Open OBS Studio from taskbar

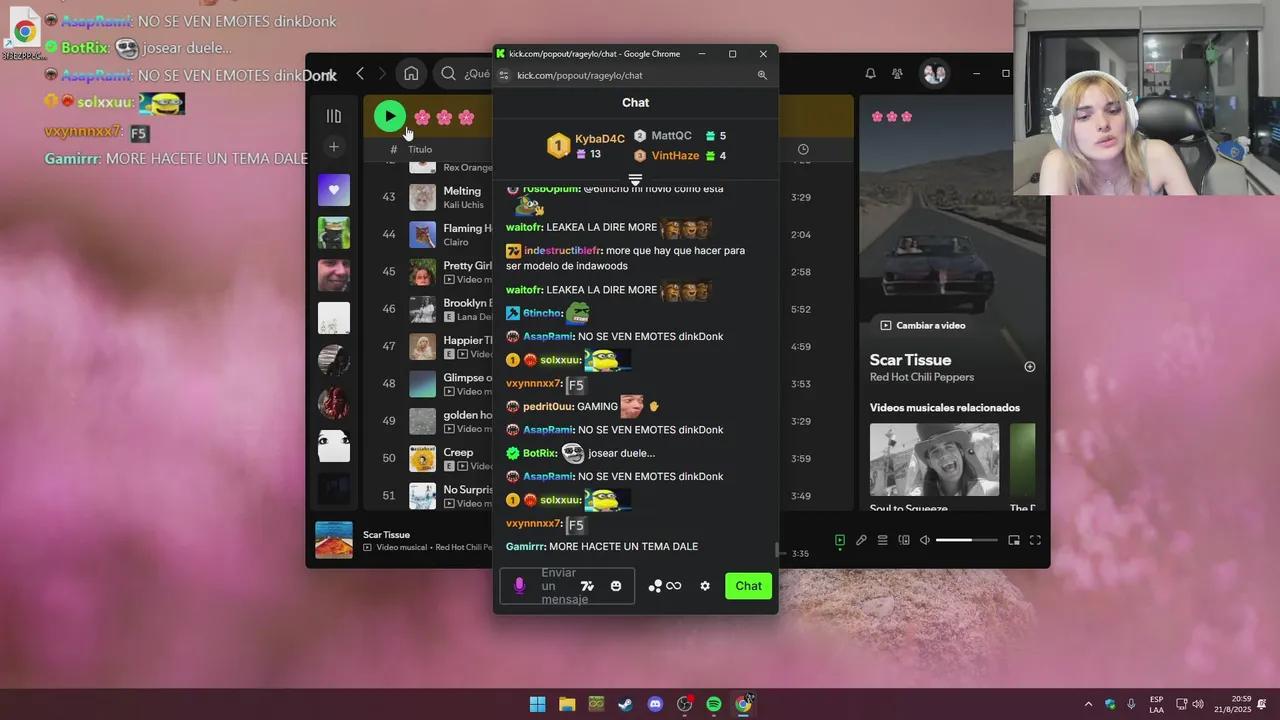coord(684,704)
